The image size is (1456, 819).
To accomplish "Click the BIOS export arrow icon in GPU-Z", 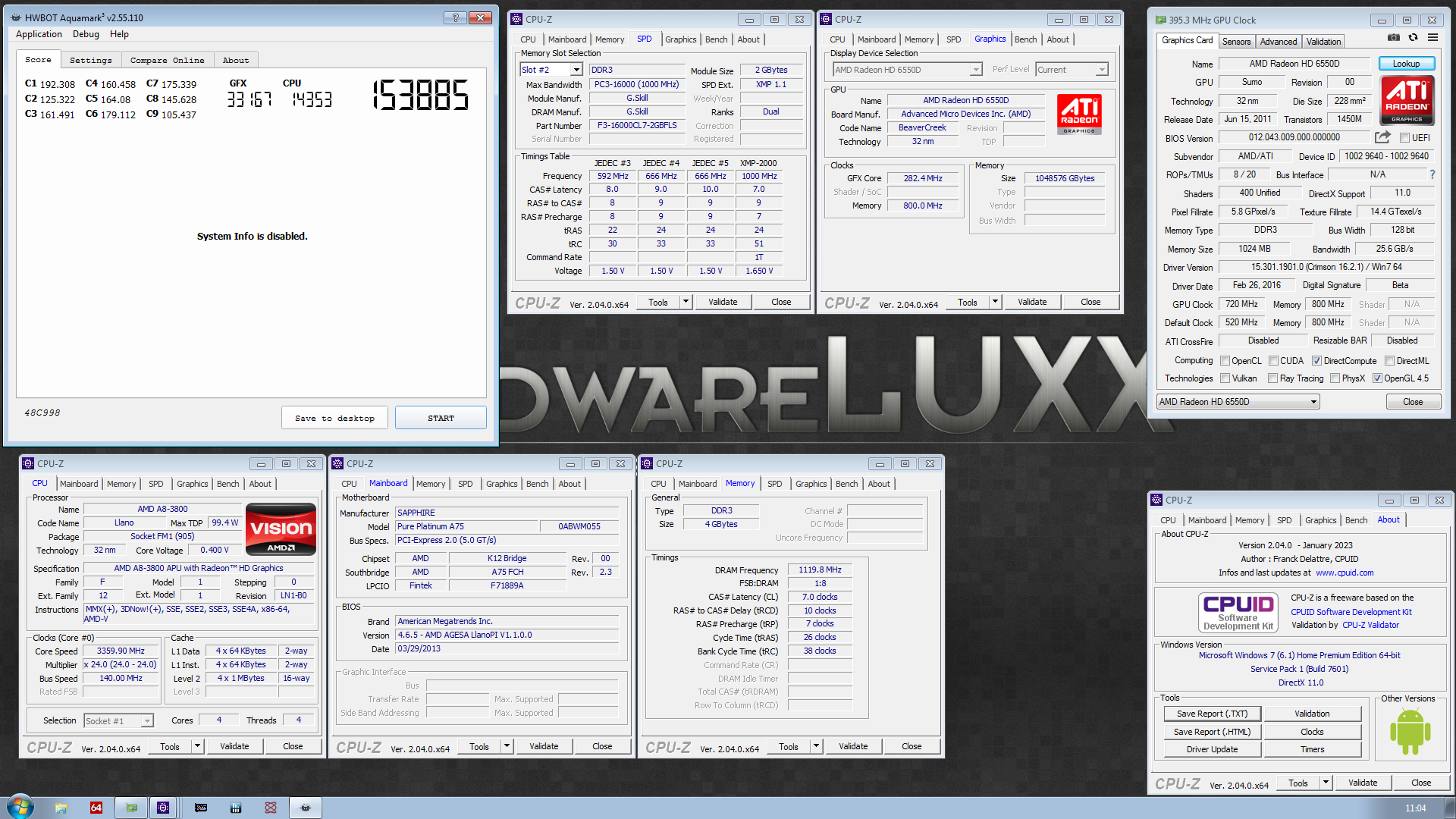I will [x=1382, y=137].
